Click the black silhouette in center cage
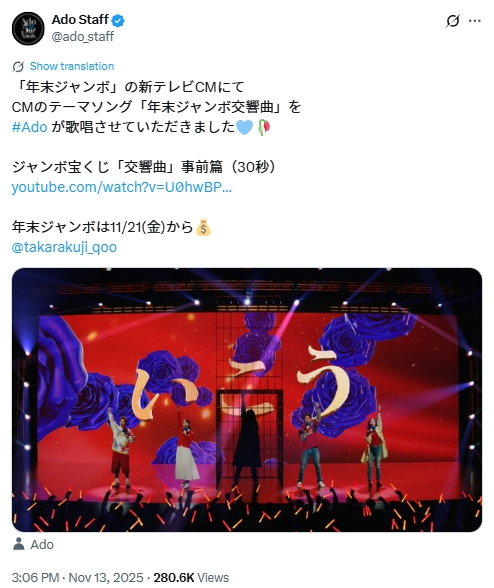Image resolution: width=494 pixels, height=588 pixels. click(246, 442)
